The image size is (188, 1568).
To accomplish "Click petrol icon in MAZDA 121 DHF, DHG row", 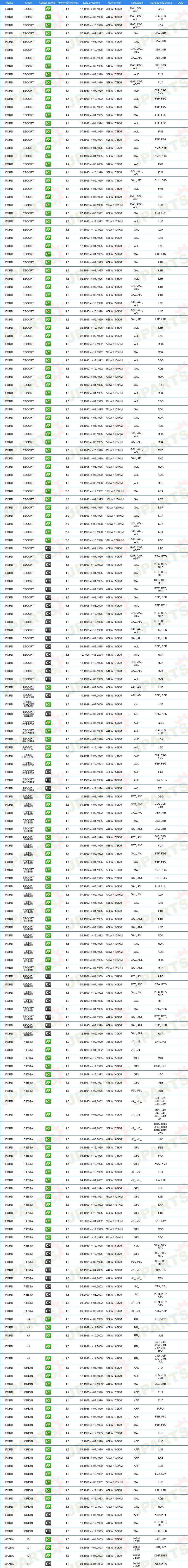I will tap(48, 1556).
